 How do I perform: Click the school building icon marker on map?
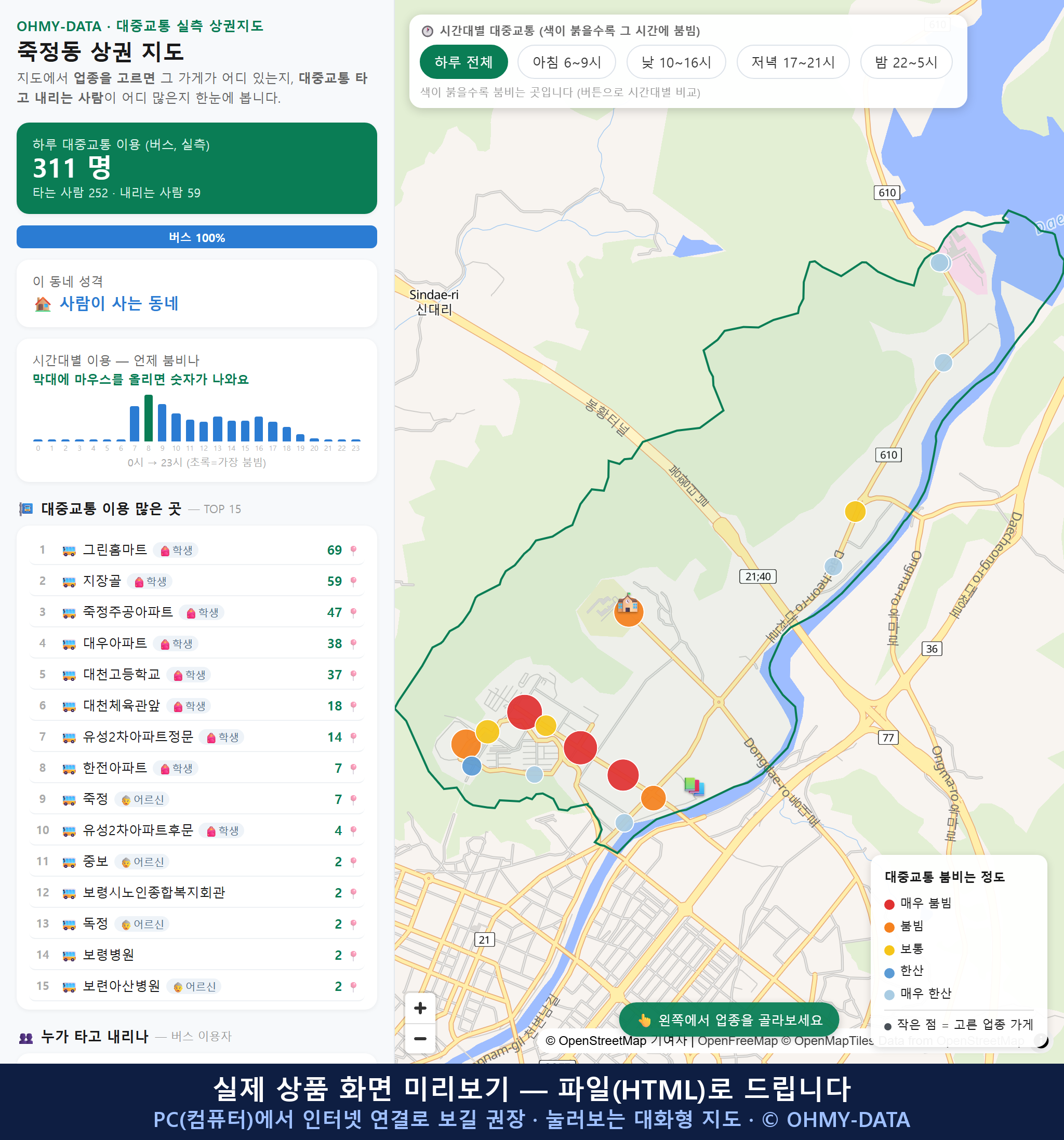click(x=628, y=602)
